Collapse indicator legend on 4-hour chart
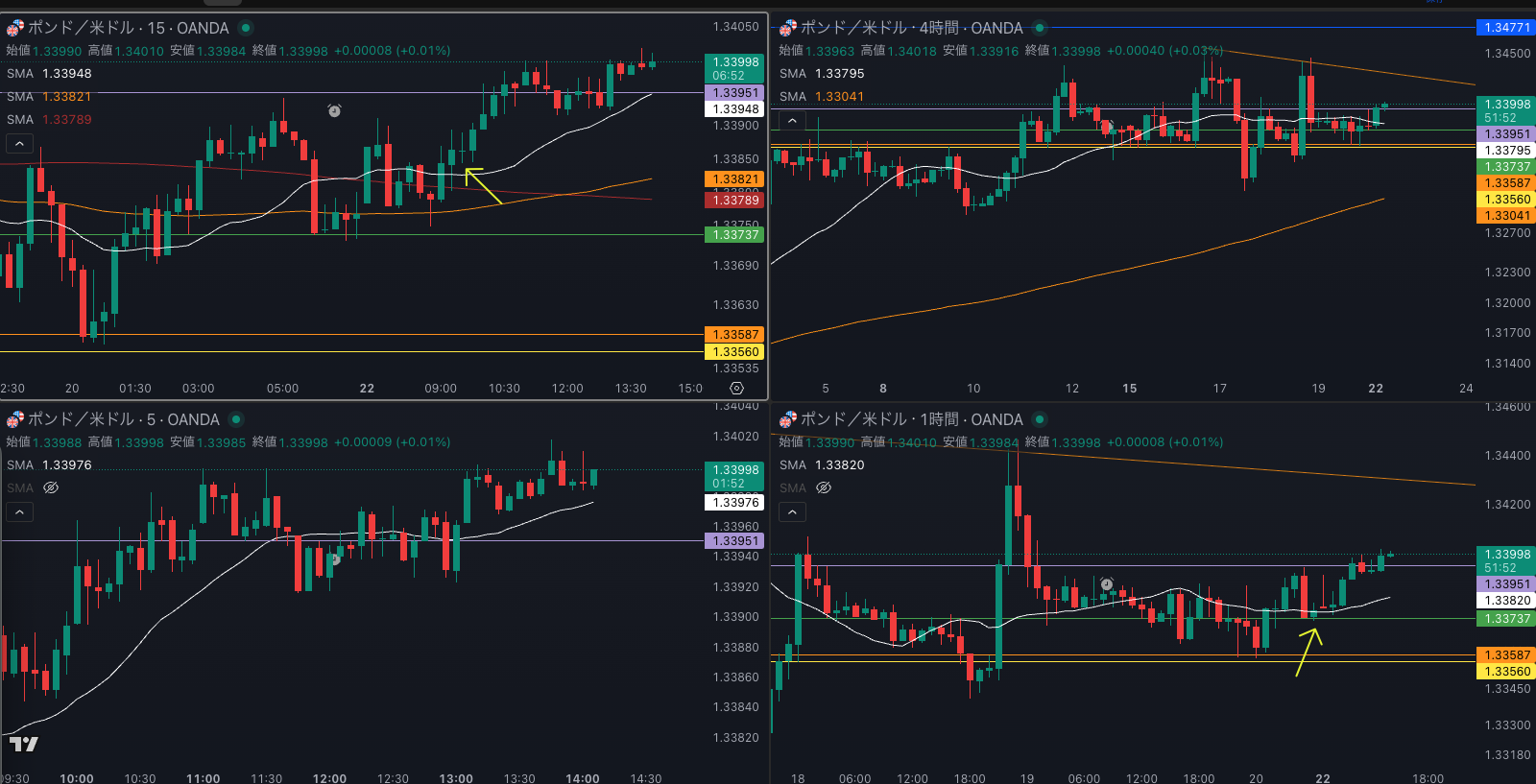Image resolution: width=1536 pixels, height=784 pixels. [792, 121]
